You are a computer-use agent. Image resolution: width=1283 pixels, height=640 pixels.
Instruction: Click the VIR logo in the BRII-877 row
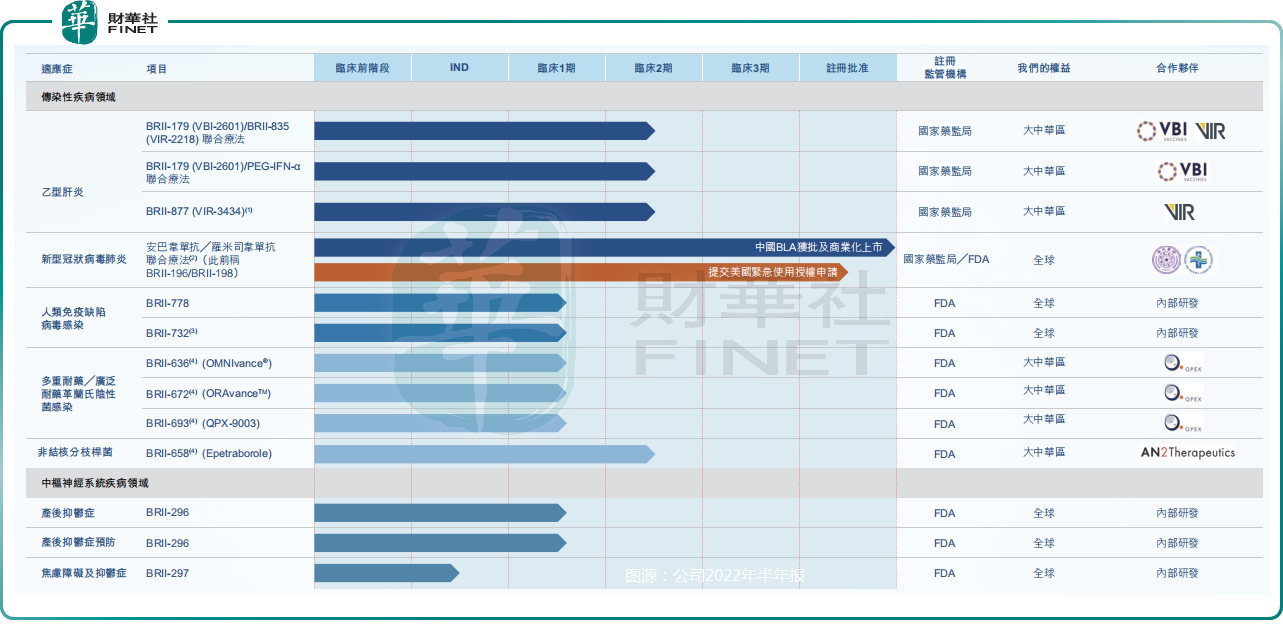click(x=1180, y=212)
